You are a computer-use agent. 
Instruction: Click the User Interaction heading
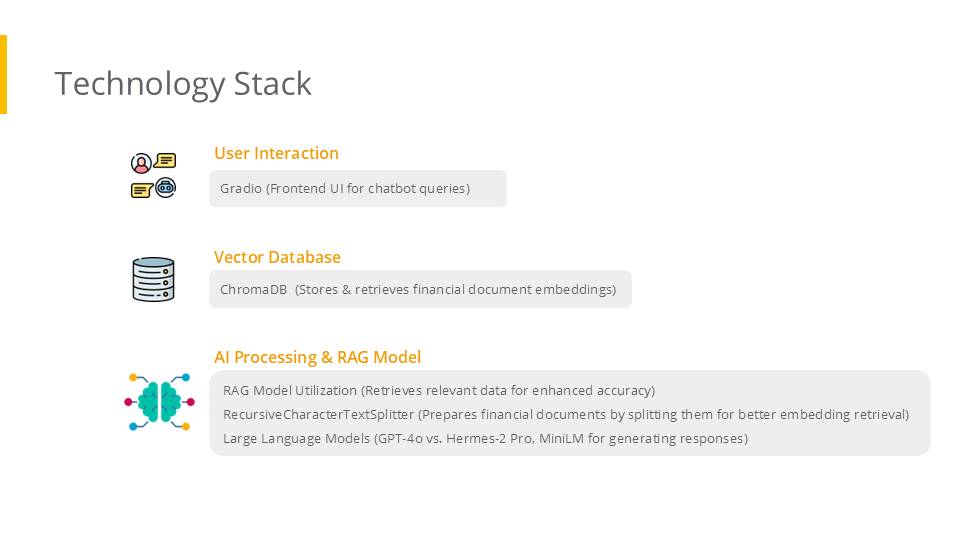coord(276,153)
